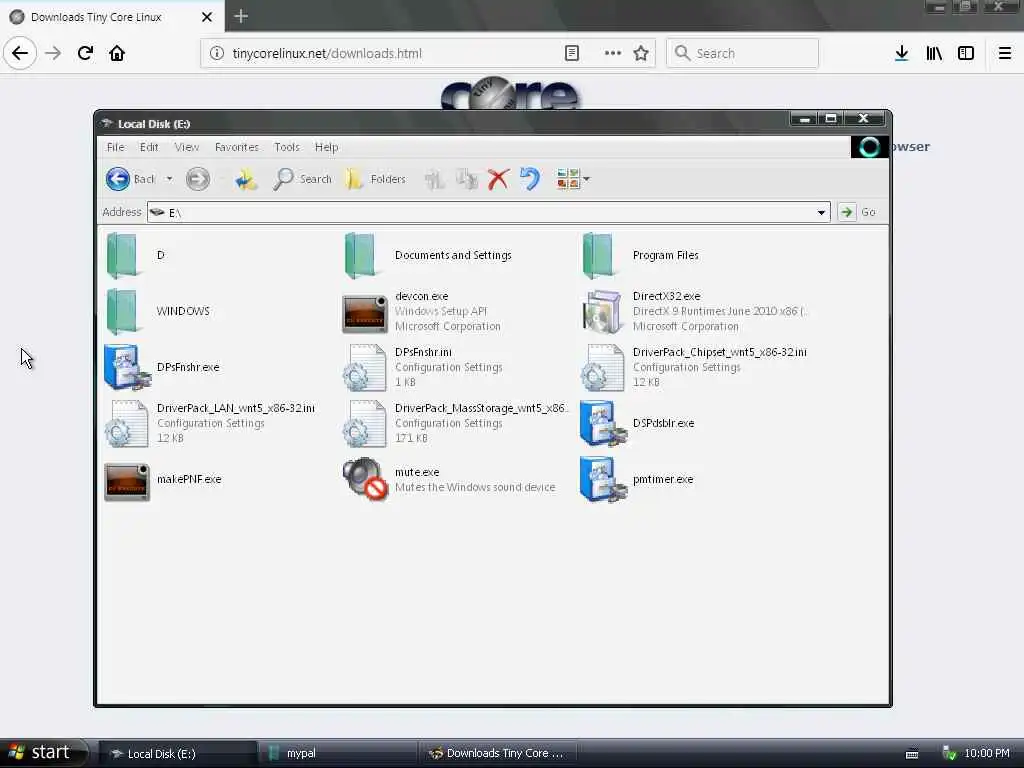Click the Explorer Forward arrow icon

click(x=198, y=179)
